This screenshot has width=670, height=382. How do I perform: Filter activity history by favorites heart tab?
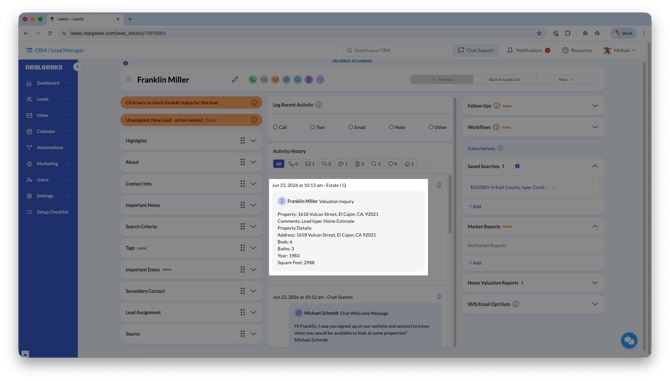tap(392, 164)
